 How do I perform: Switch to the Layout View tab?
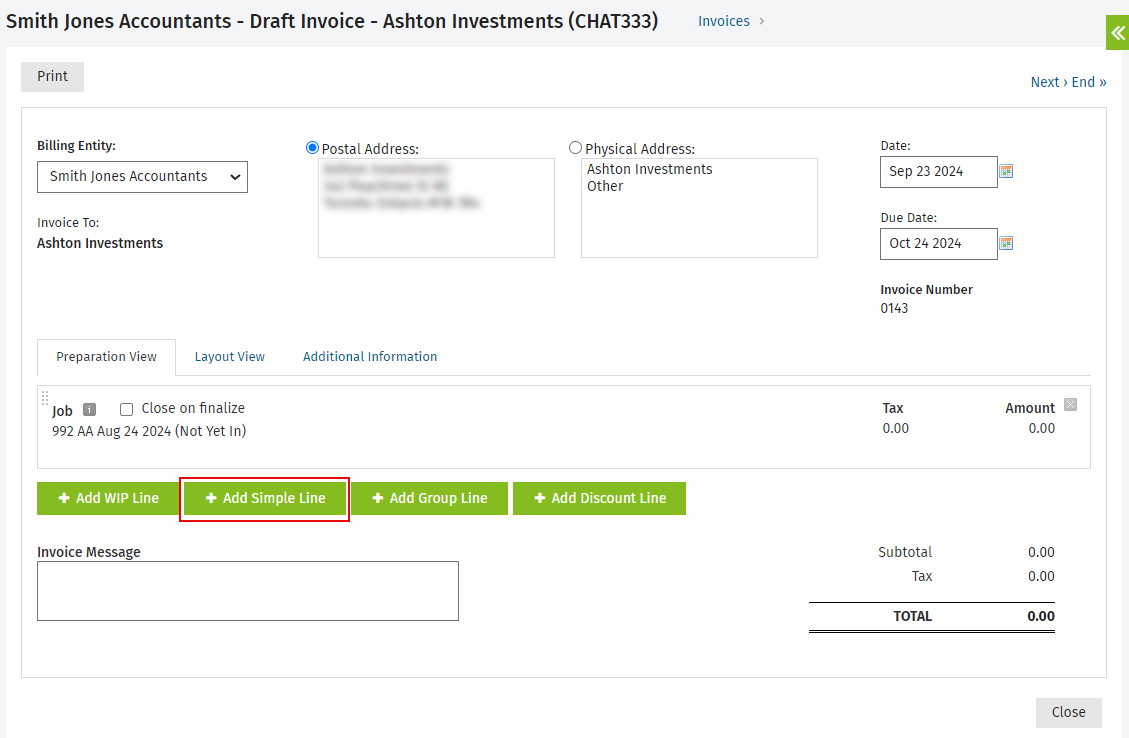tap(230, 357)
